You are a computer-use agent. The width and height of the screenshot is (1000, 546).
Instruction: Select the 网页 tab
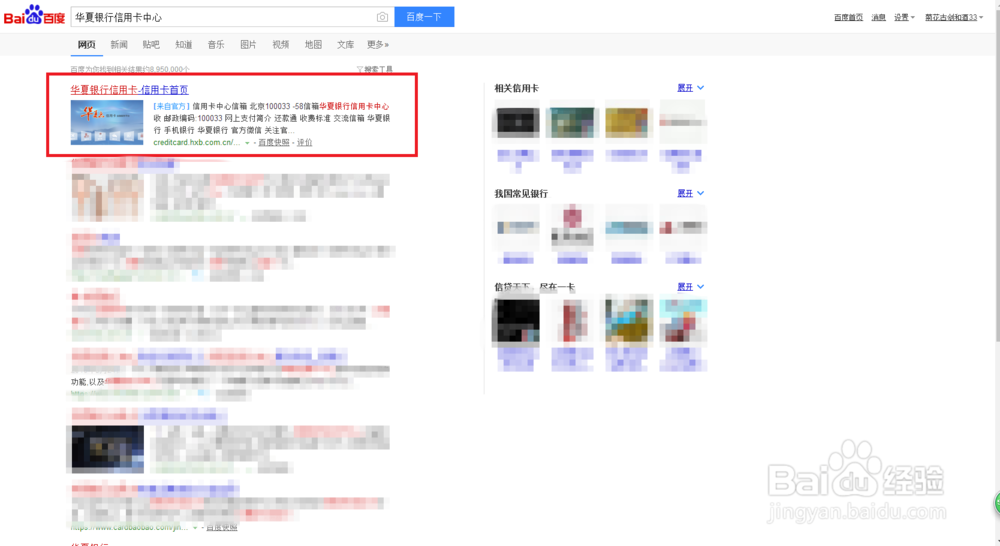click(87, 45)
